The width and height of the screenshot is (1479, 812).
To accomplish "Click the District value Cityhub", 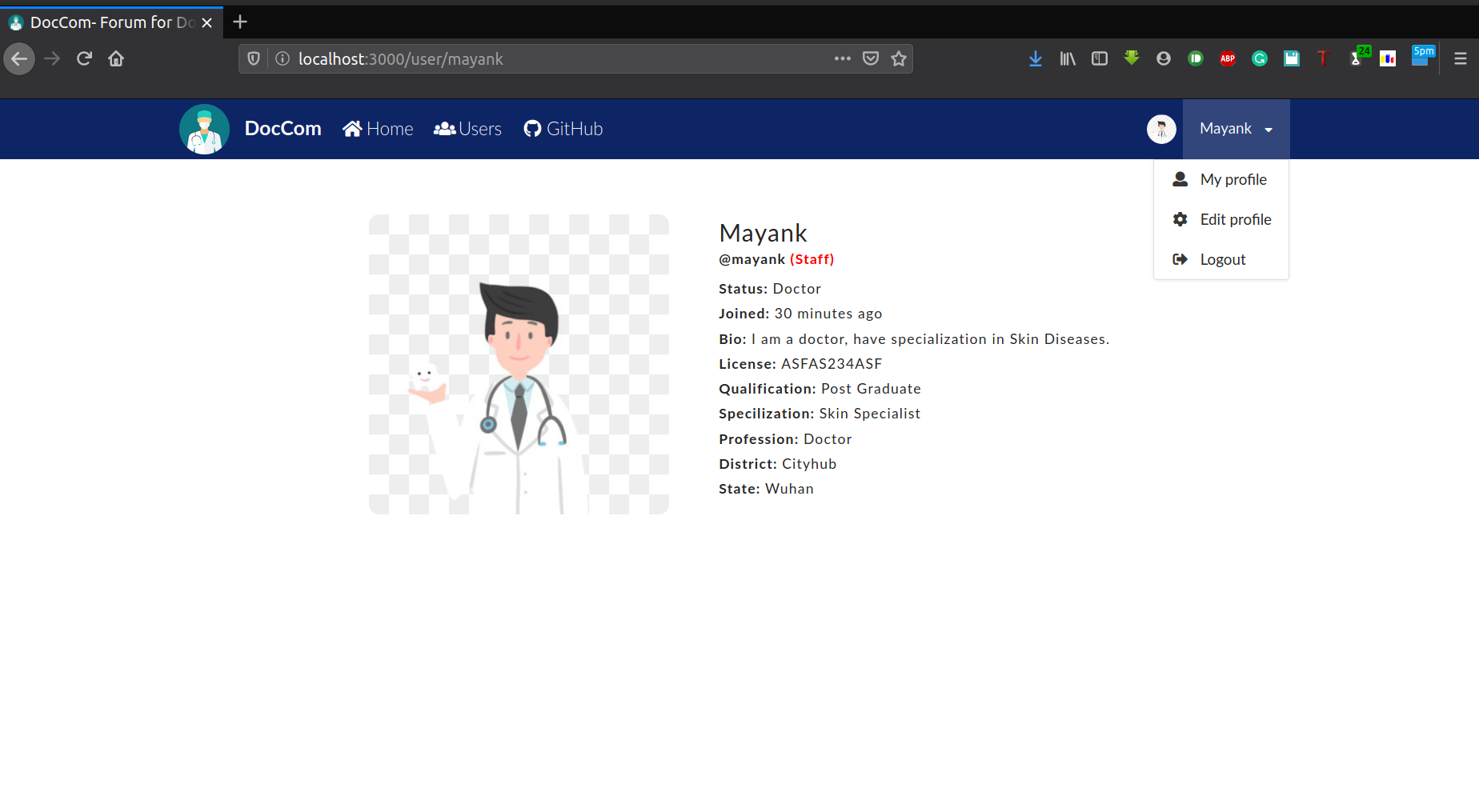I will [809, 464].
